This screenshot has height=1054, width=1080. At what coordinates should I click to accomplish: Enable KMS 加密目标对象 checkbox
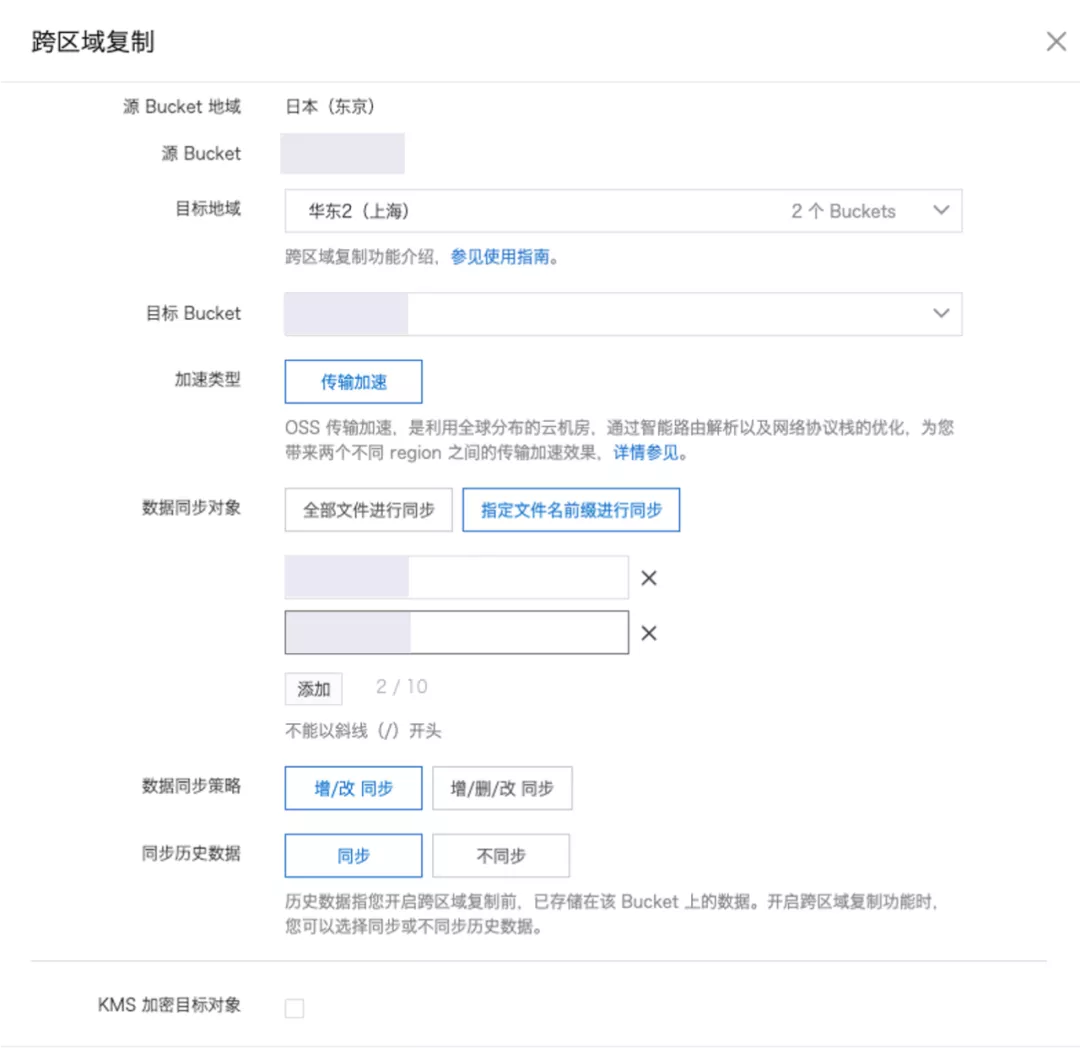[x=294, y=1008]
